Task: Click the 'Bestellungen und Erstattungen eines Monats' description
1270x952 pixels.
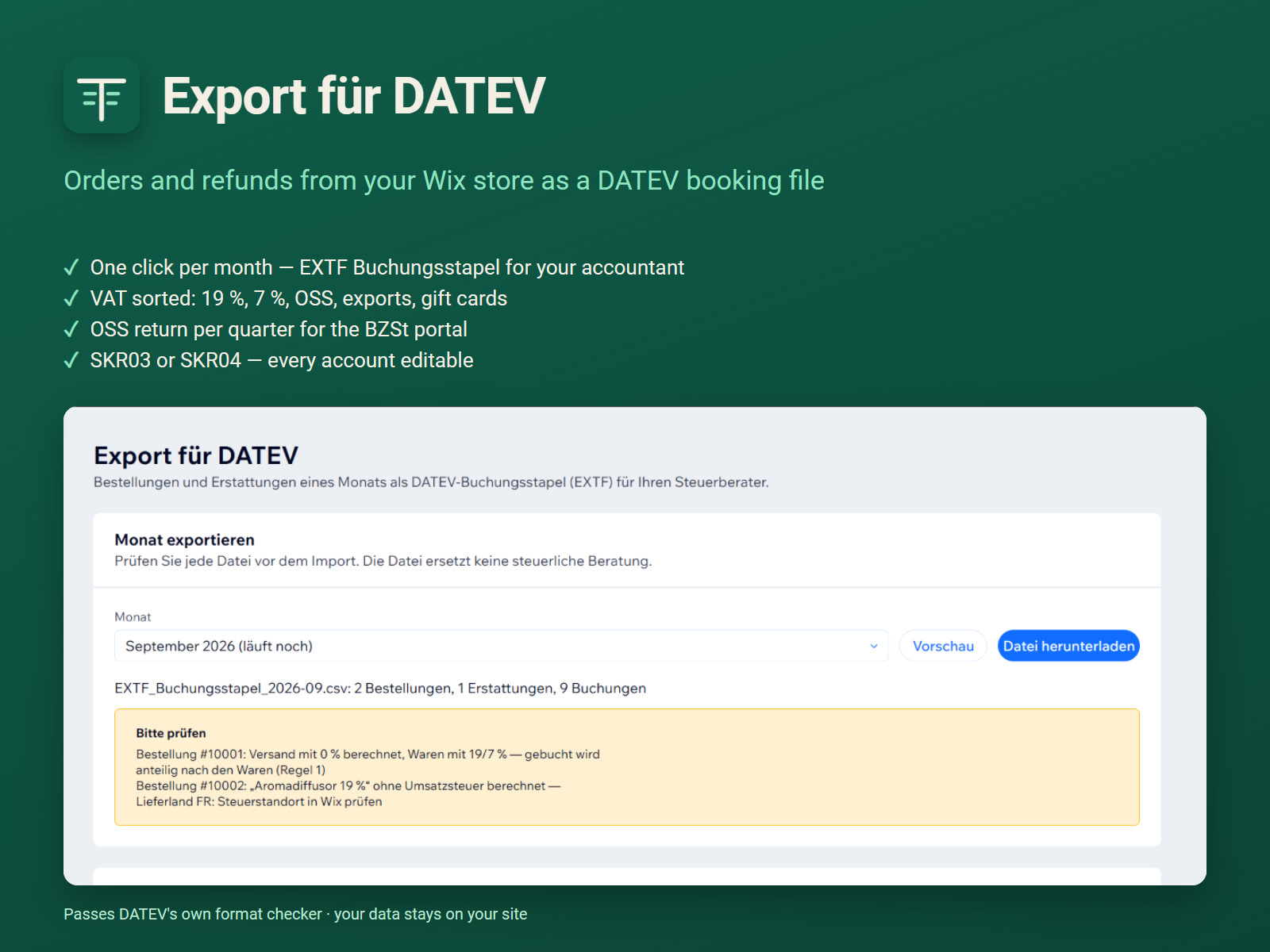Action: click(x=431, y=482)
